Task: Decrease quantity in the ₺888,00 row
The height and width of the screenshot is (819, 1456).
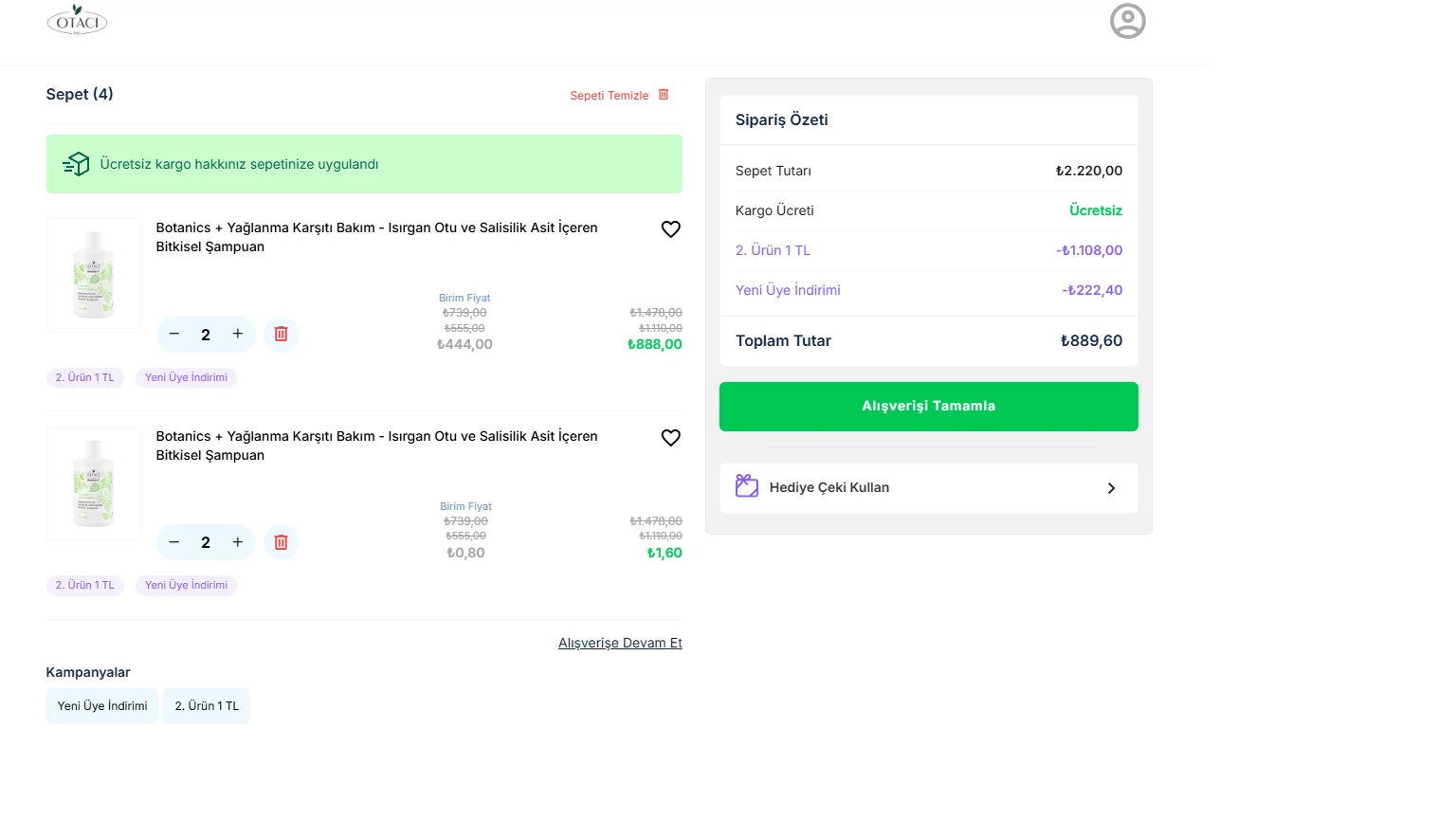Action: point(174,334)
